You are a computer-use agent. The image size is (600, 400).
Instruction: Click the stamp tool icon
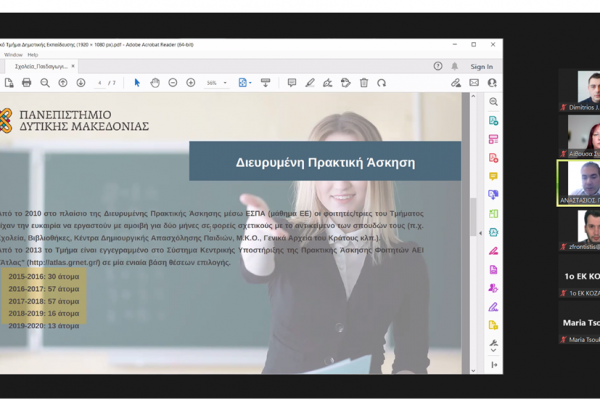coord(346,83)
